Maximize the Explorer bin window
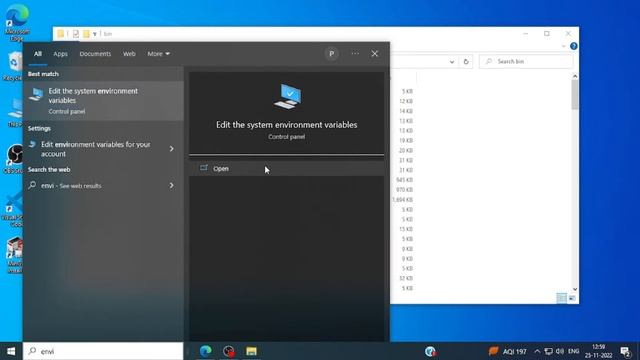The height and width of the screenshot is (360, 640). pos(547,33)
